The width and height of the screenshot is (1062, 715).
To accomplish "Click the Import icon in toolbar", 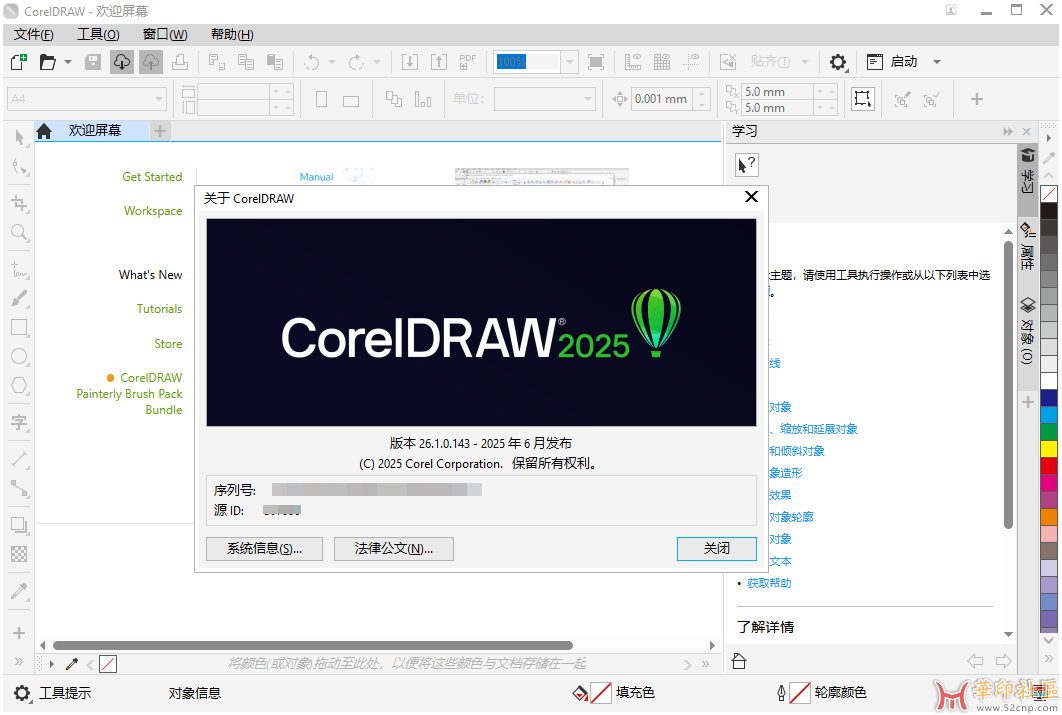I will click(x=410, y=62).
